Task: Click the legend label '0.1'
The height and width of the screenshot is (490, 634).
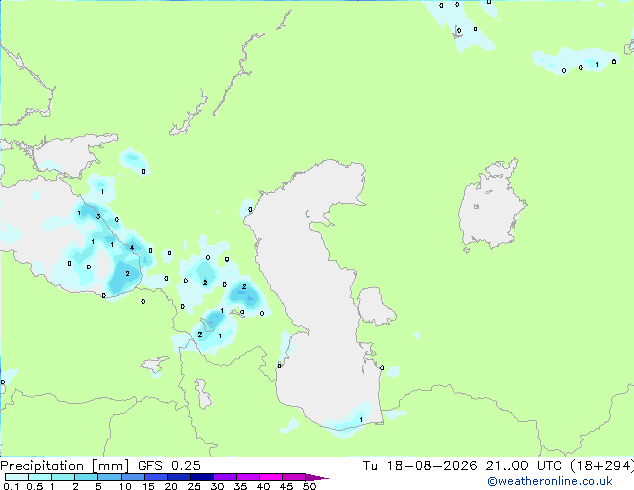Action: coord(11,486)
